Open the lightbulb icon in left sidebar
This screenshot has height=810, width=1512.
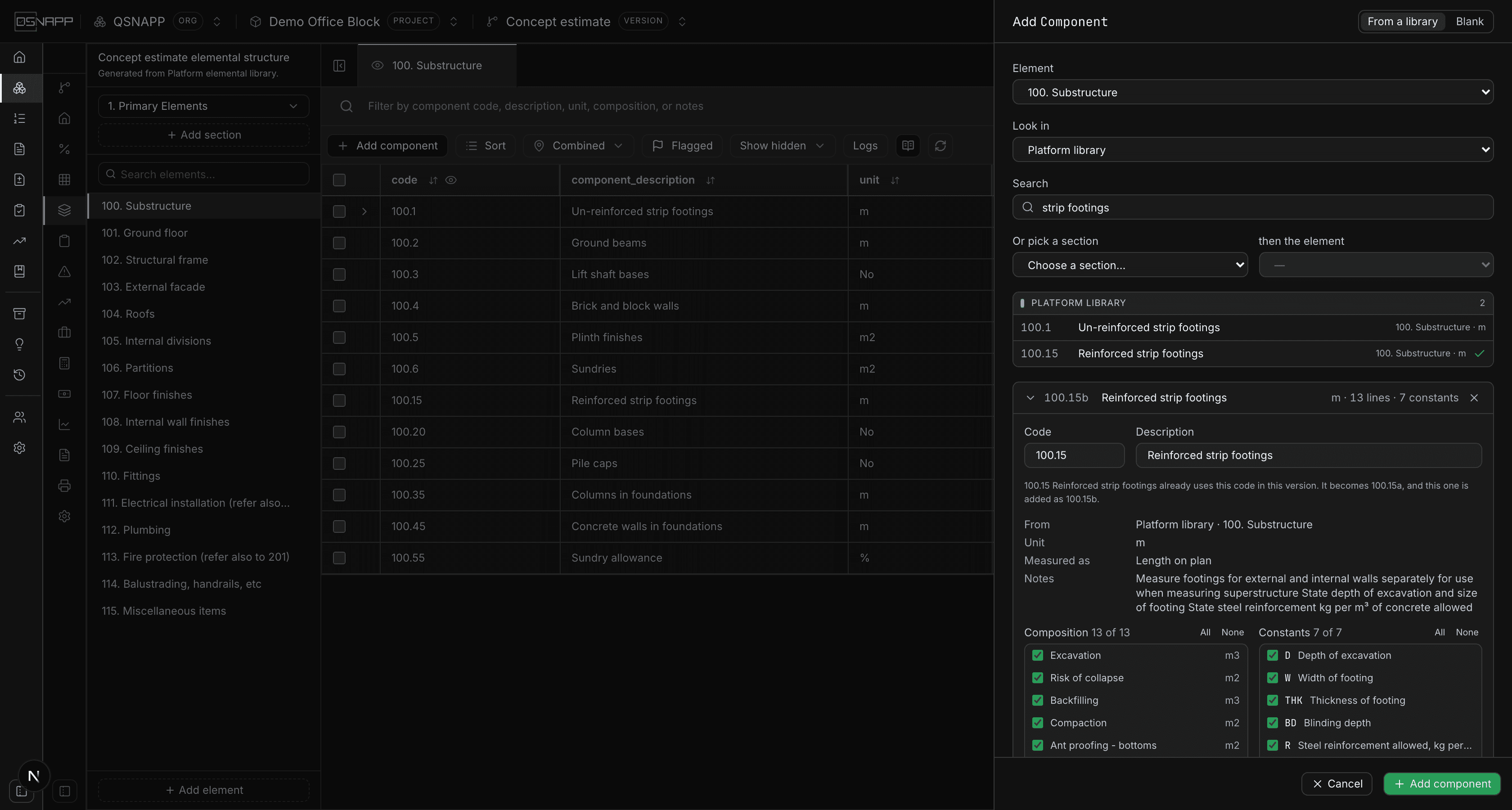19,345
